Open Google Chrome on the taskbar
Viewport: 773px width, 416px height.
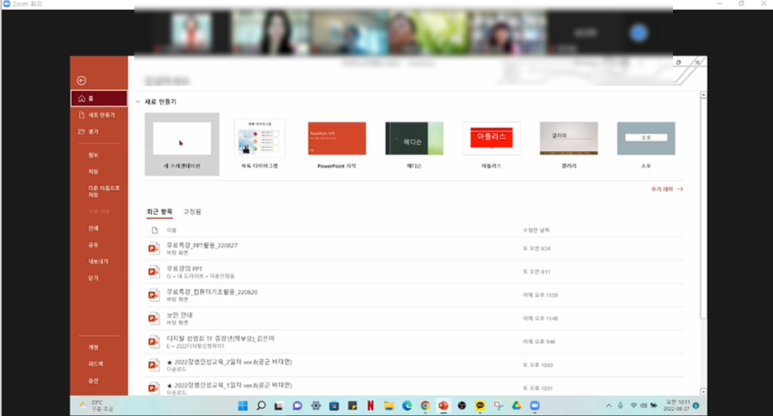pos(425,406)
